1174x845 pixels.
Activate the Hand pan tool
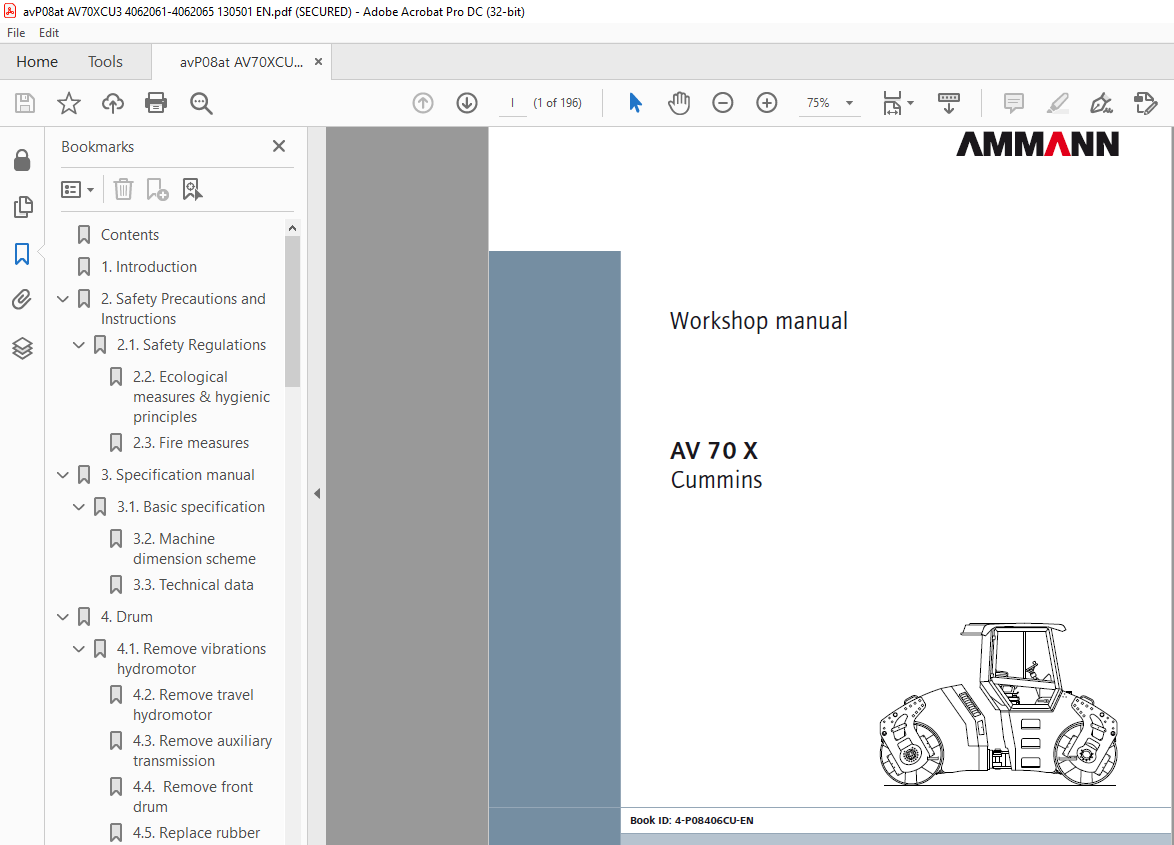tap(679, 103)
